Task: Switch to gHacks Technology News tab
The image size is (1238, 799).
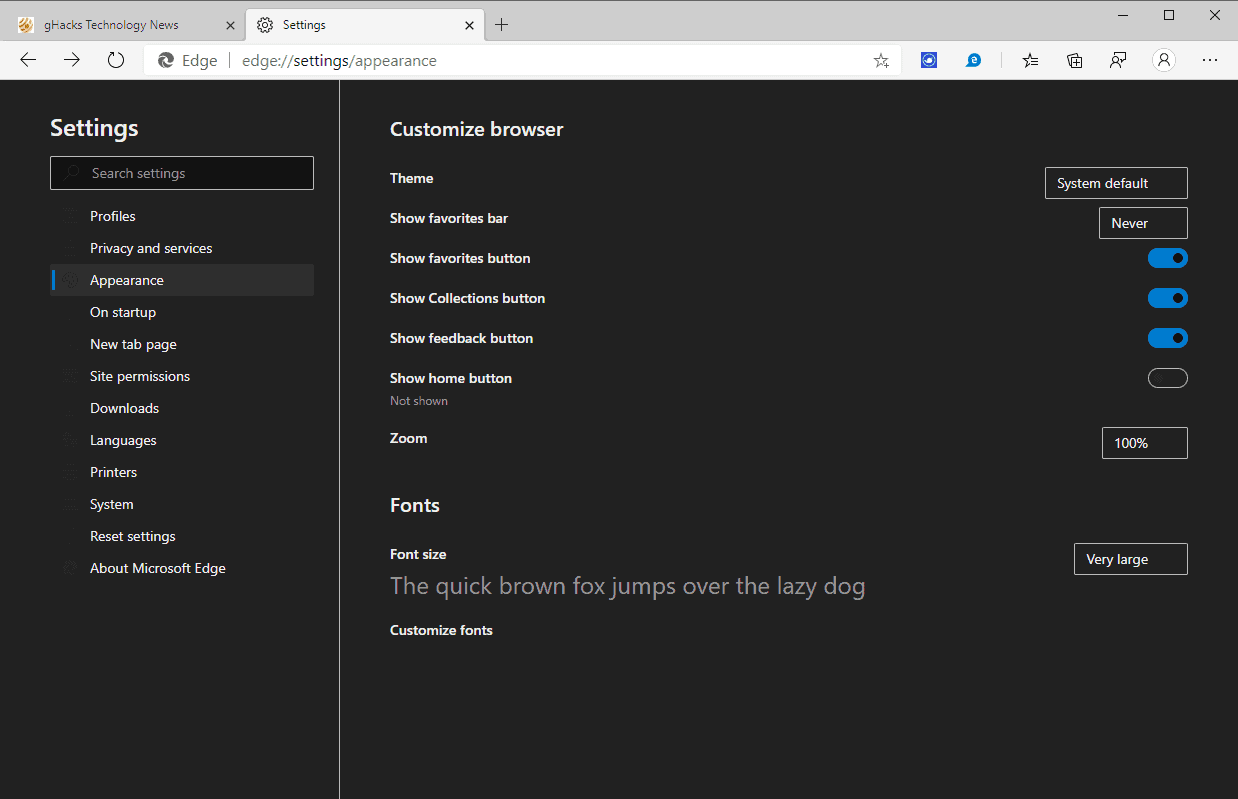Action: coord(127,25)
